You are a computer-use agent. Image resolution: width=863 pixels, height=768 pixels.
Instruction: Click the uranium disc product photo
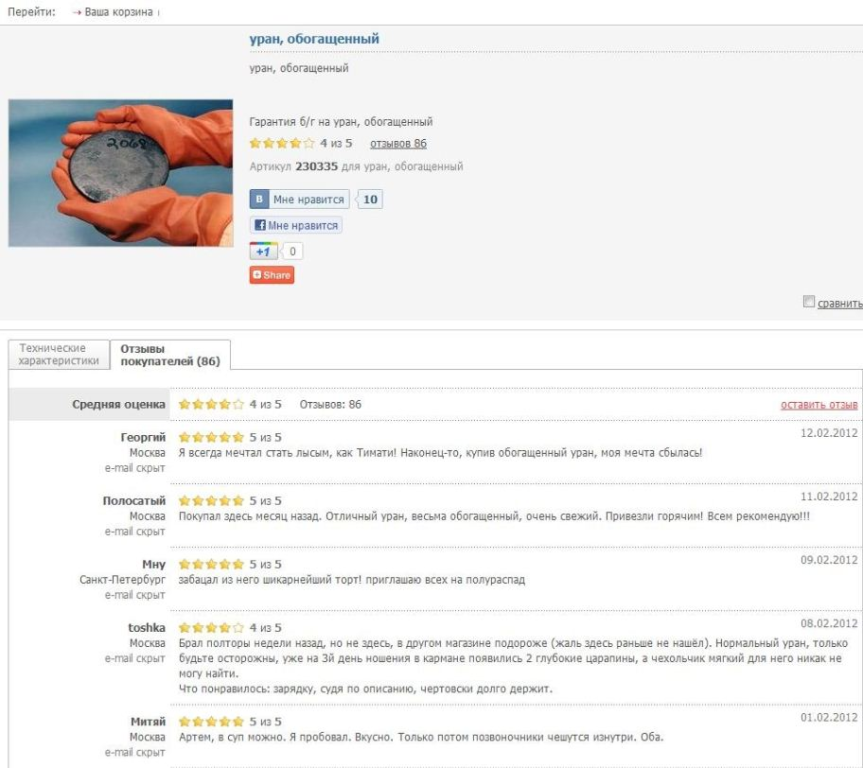[120, 172]
